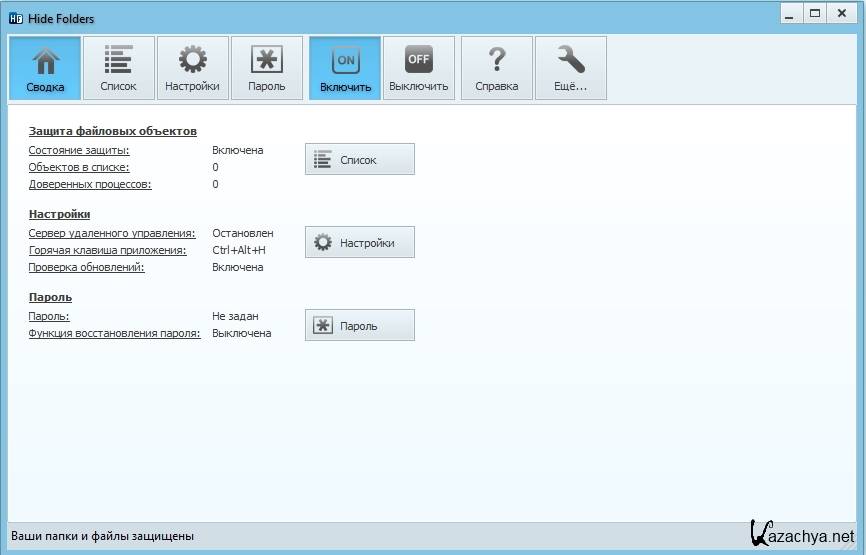866x555 pixels.
Task: Open the Доверенных процессов link
Action: 90,184
